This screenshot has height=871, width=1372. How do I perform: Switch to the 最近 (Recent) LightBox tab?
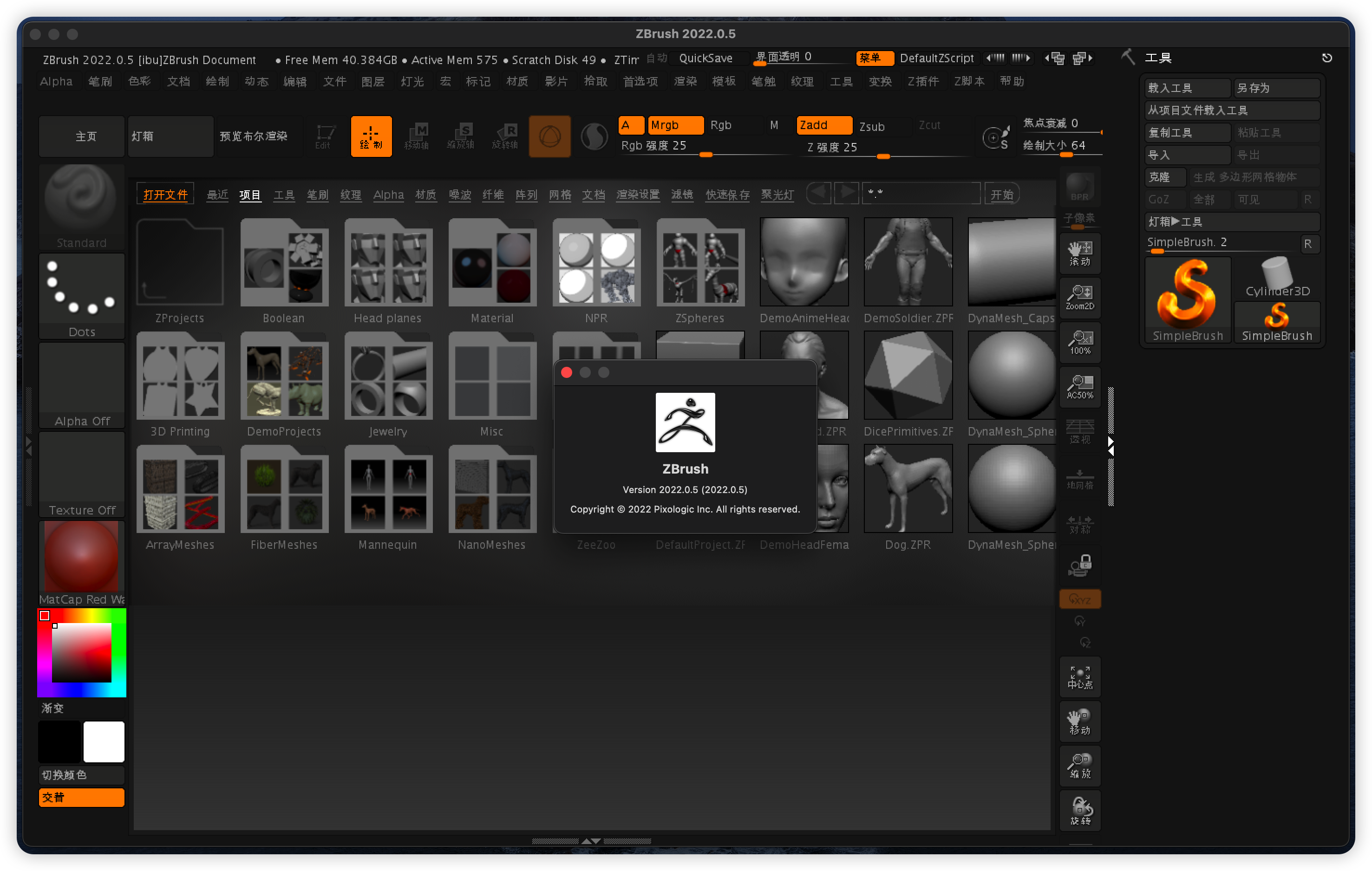pos(217,195)
